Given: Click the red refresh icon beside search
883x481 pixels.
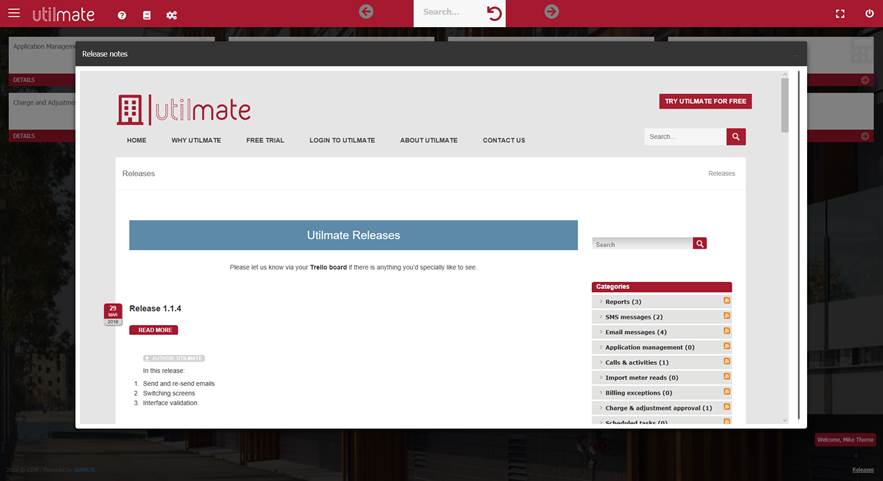Looking at the screenshot, I should point(494,13).
